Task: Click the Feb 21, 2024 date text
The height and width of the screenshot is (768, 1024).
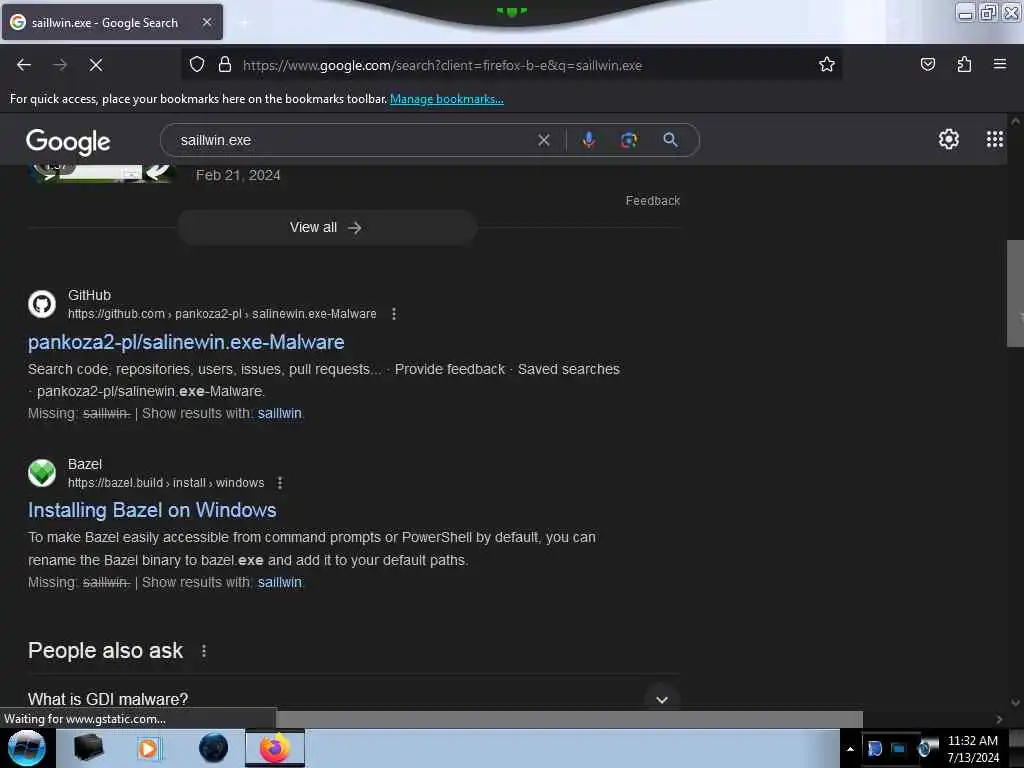Action: click(238, 175)
